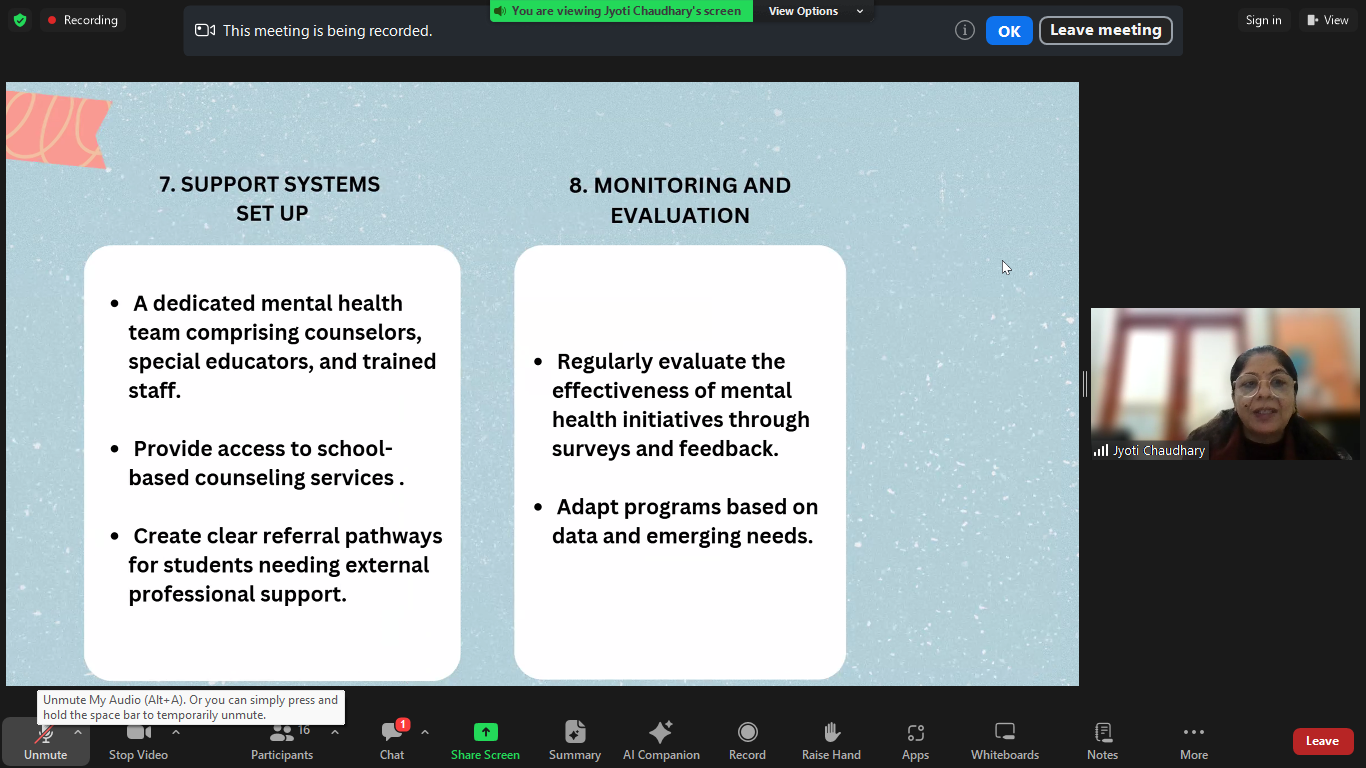
Task: Open the video options caret beside Stop Video
Action: [176, 732]
